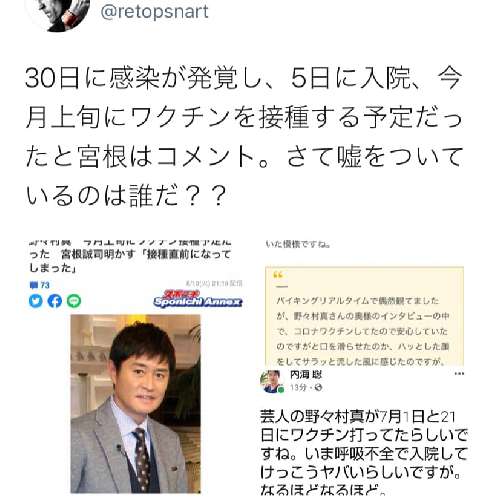
Task: Click the text いた模様ですね above the quote
Action: [298, 244]
